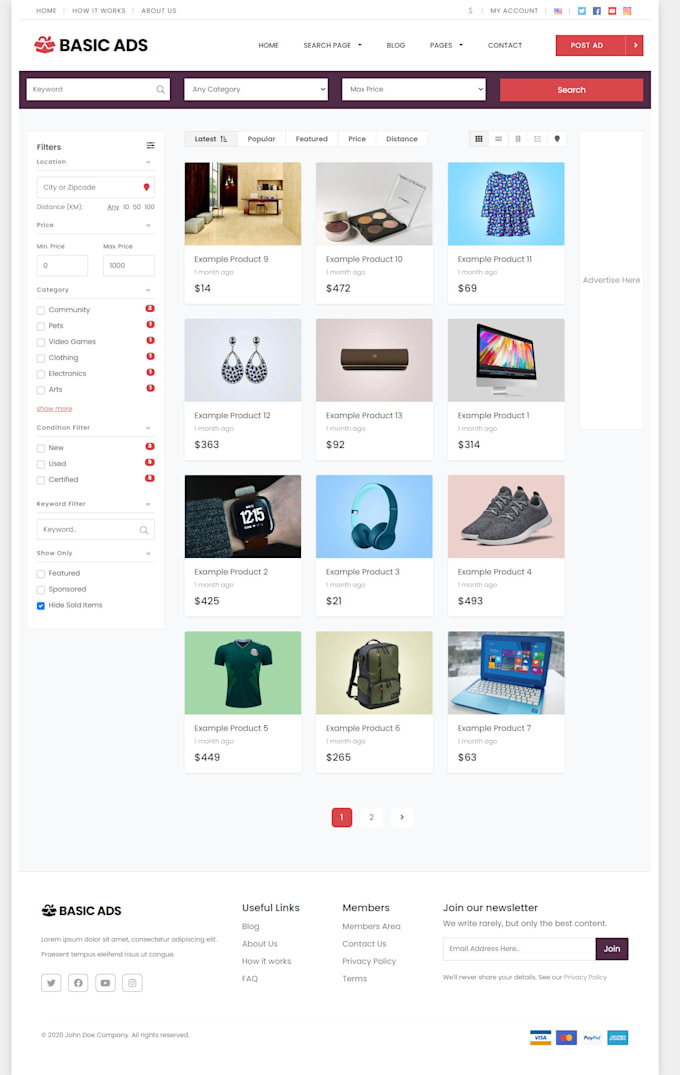Click the newsletter Join button
This screenshot has height=1075, width=680.
[x=611, y=949]
